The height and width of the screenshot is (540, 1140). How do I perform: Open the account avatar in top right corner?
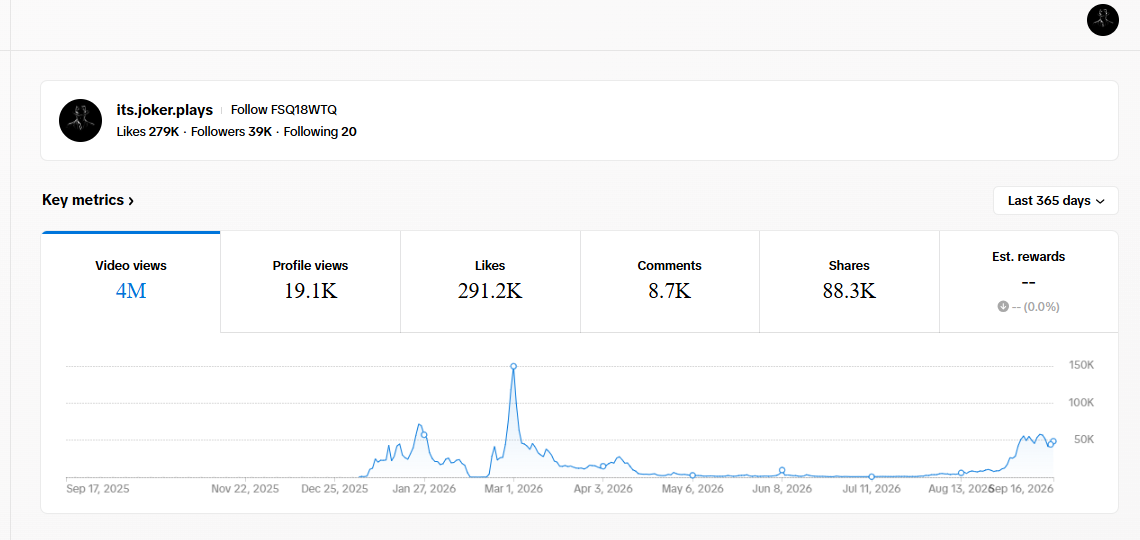point(1102,20)
